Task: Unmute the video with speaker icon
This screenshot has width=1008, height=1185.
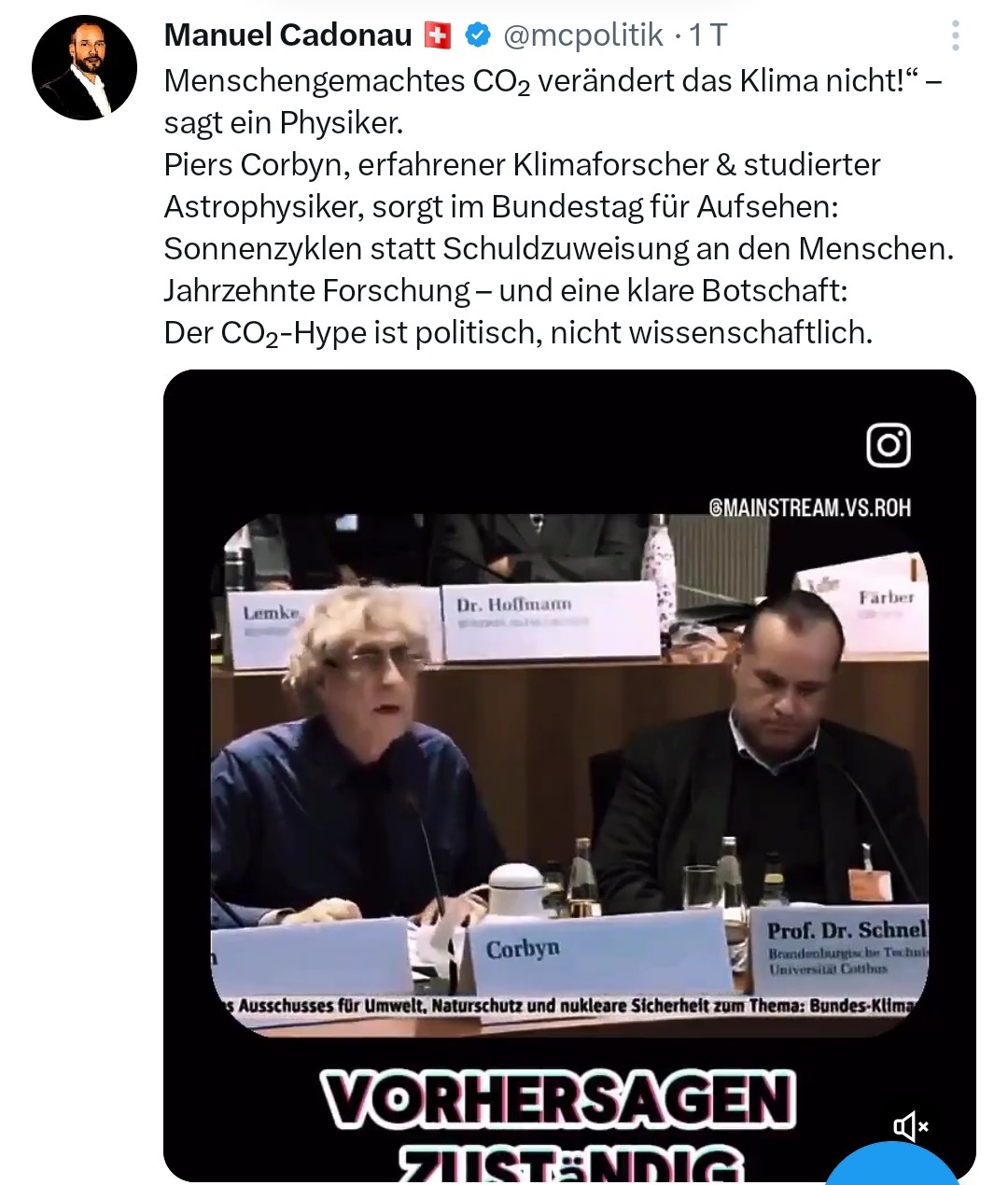Action: click(911, 1127)
